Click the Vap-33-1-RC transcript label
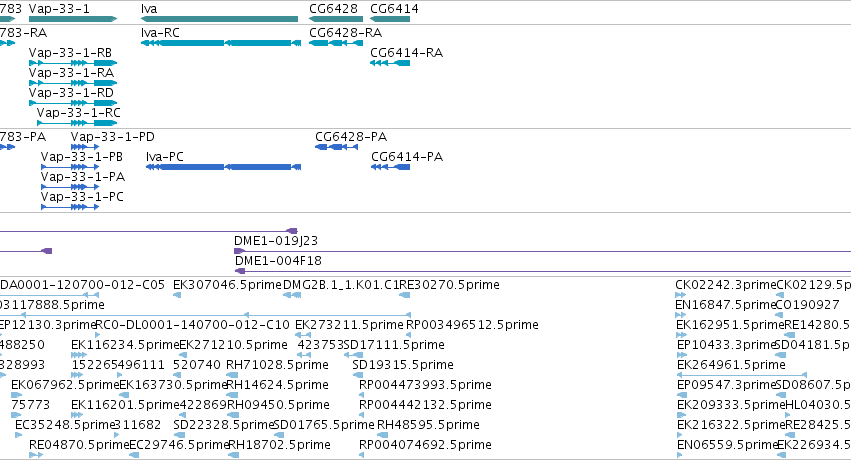 (x=79, y=113)
